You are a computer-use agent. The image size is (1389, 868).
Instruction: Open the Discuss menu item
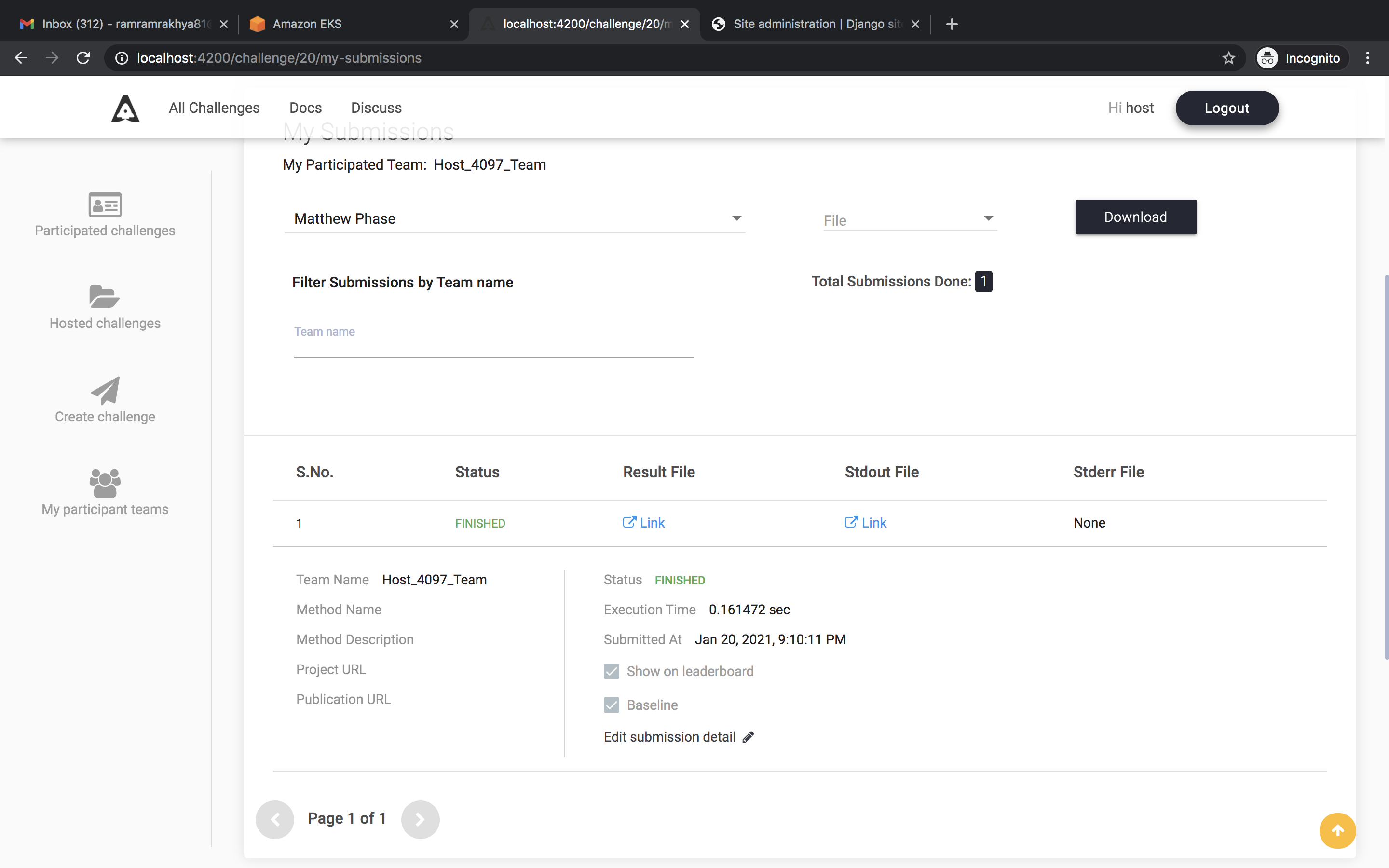376,108
